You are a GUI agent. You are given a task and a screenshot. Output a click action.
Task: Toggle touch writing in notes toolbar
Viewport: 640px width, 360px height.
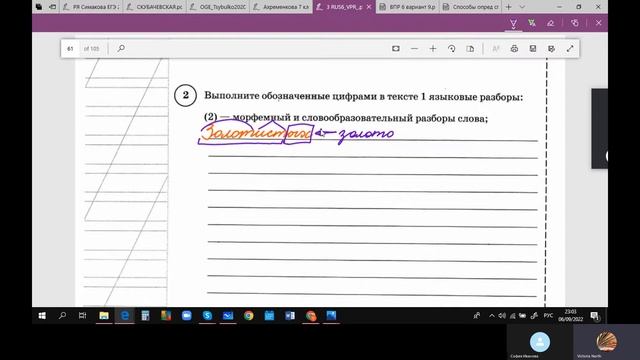tap(574, 23)
